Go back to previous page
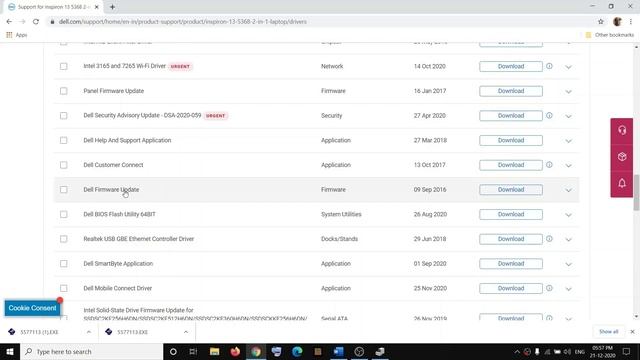Image resolution: width=640 pixels, height=360 pixels. click(x=9, y=22)
